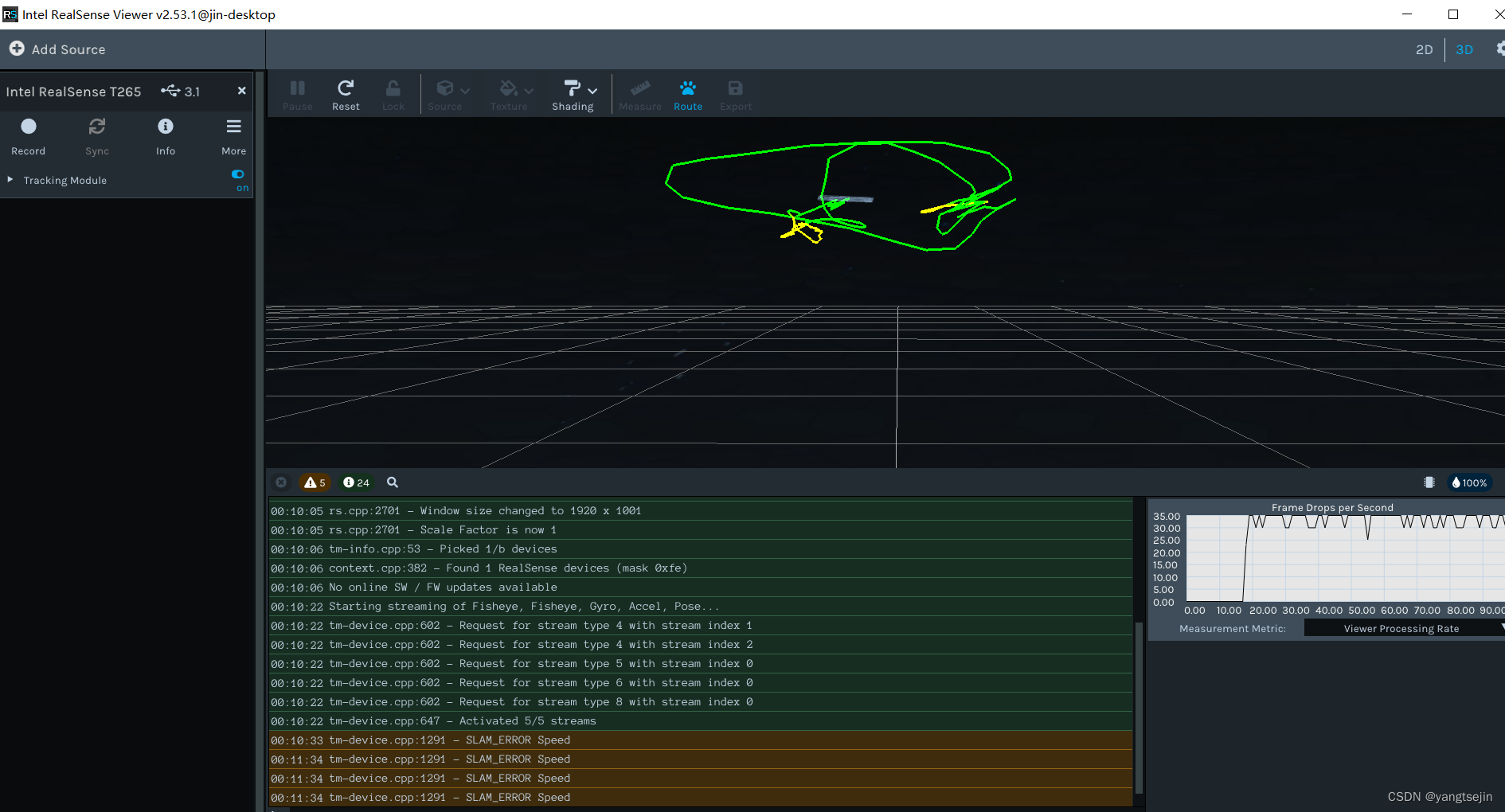Open viewer settings gear
Screen dimensions: 1505x812
point(1499,49)
